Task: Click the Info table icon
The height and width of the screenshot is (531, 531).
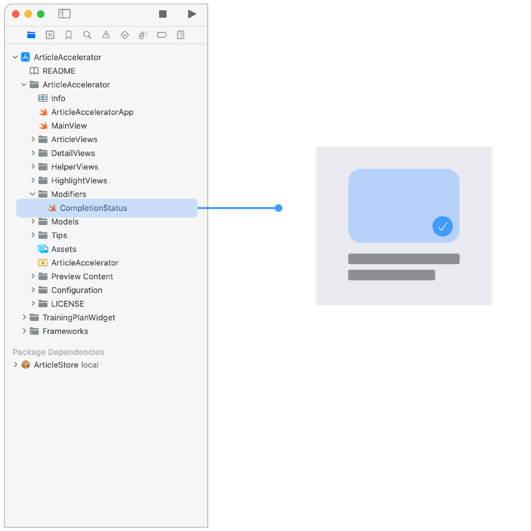Action: pos(43,98)
